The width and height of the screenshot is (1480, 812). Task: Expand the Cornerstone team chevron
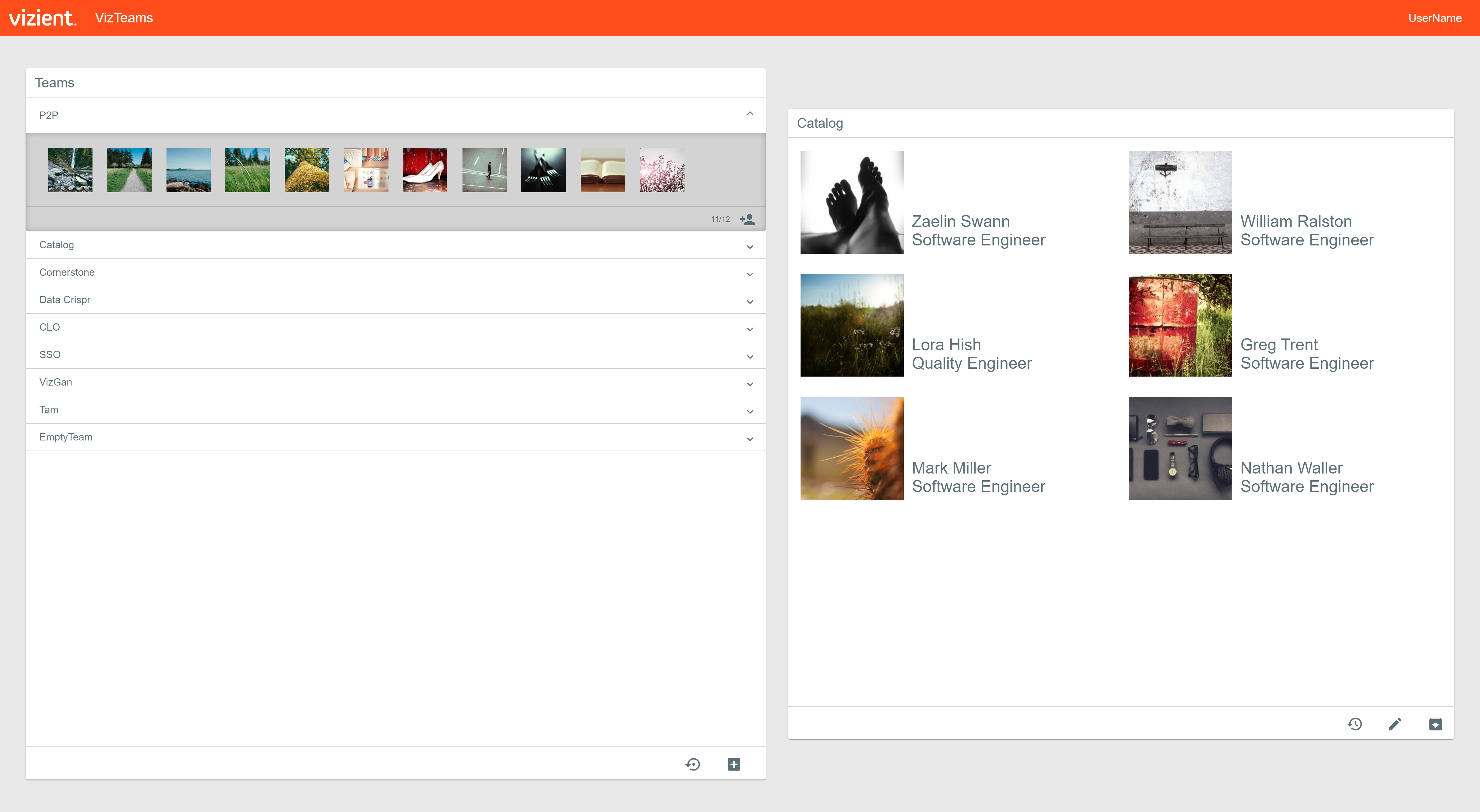point(750,275)
